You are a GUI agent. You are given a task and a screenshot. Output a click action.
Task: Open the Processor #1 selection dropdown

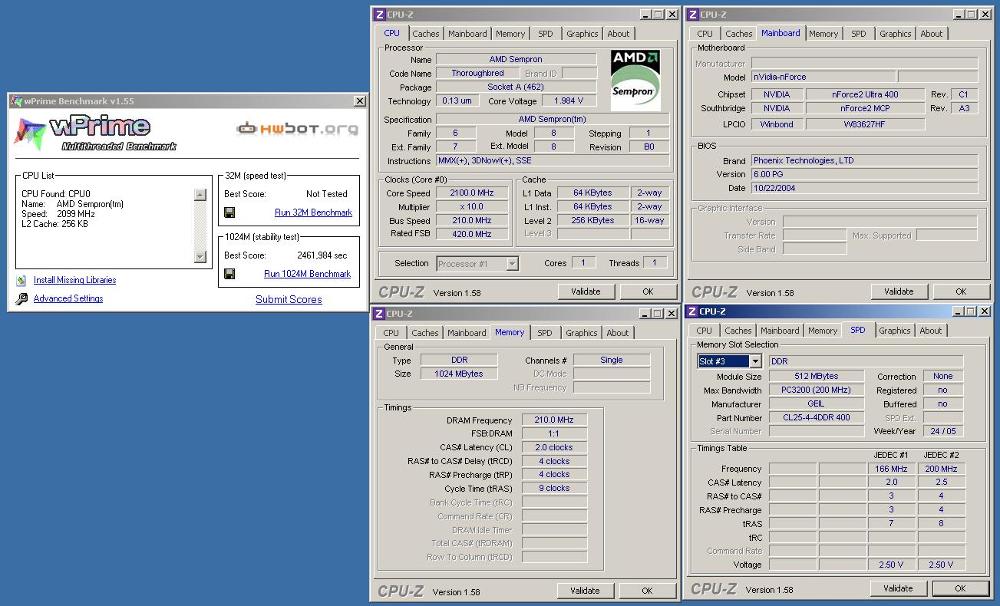[512, 263]
